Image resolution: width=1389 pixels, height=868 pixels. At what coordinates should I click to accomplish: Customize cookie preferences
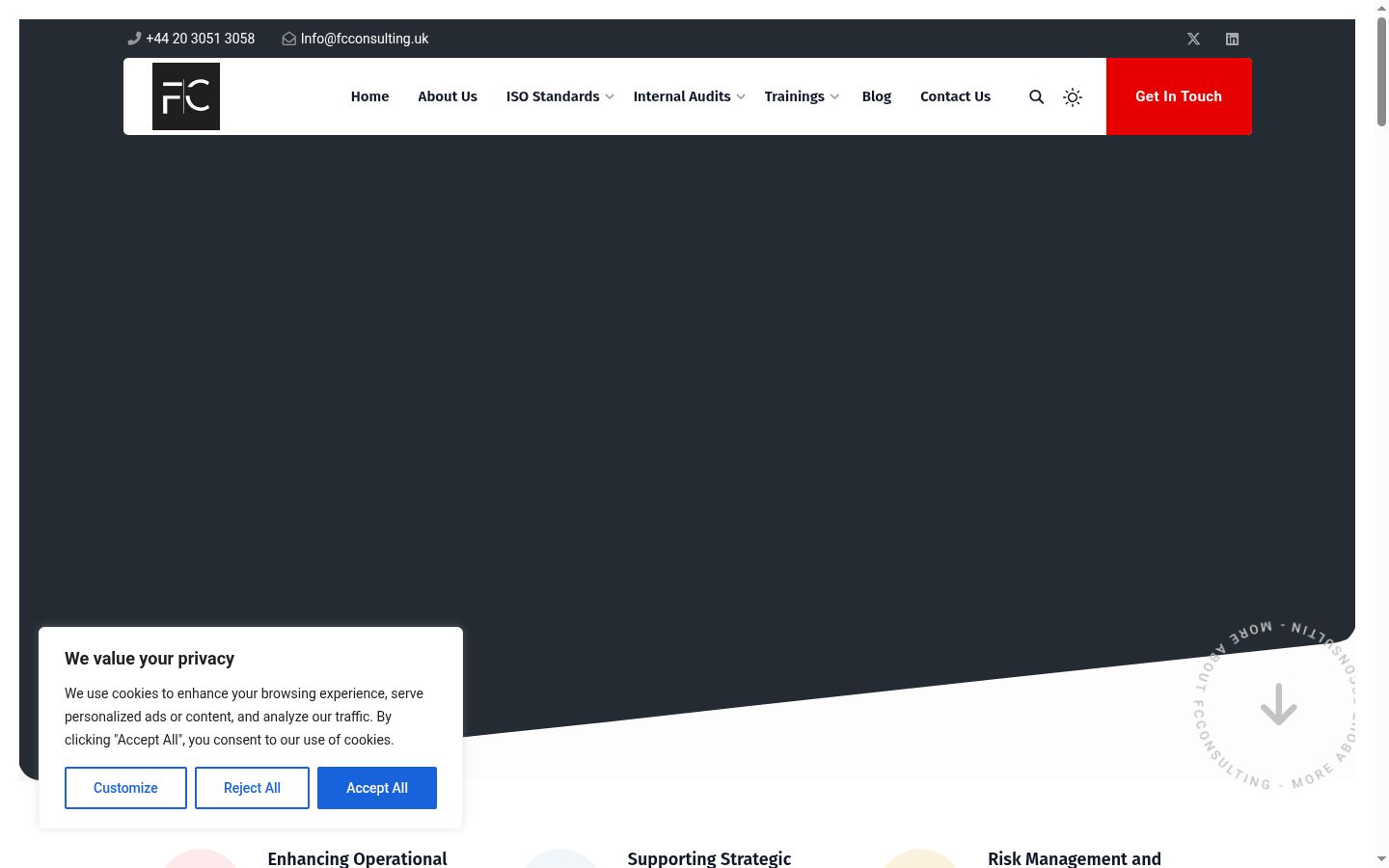125,788
